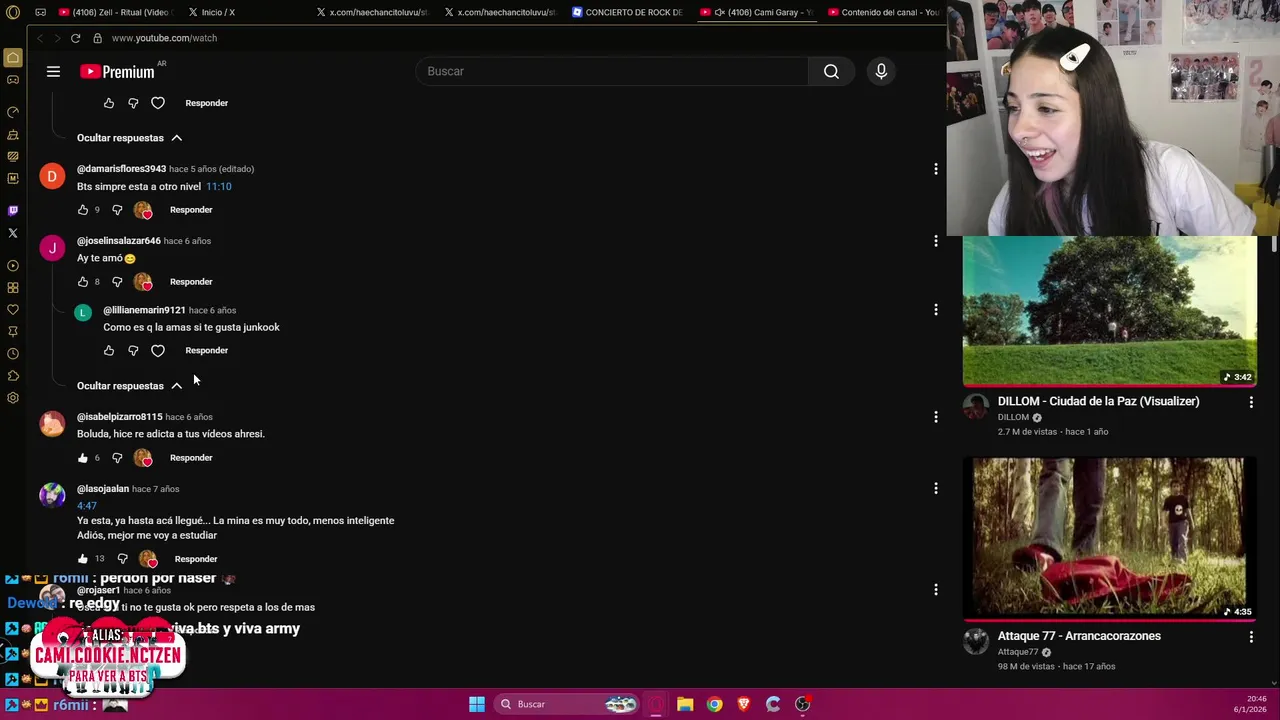Open Google Chrome from taskbar
The height and width of the screenshot is (720, 1280).
coord(714,704)
